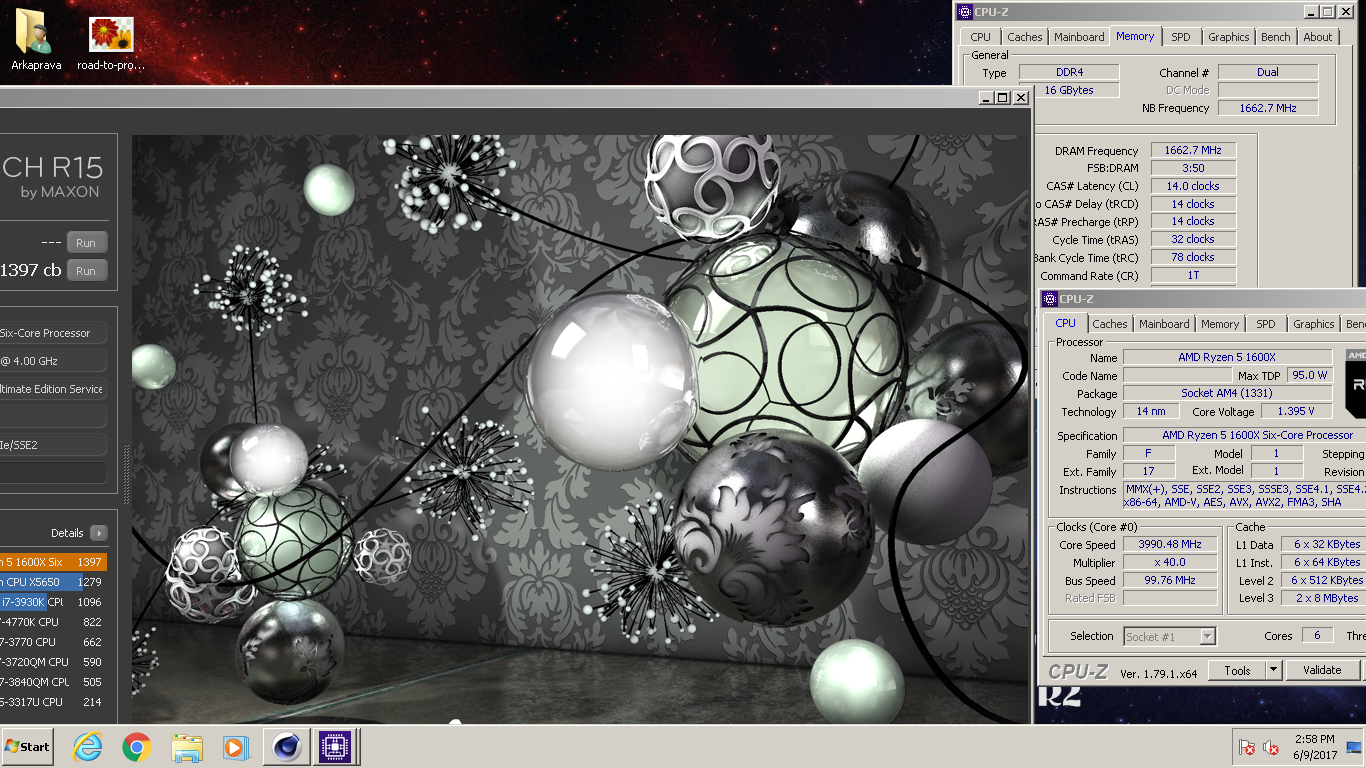This screenshot has height=768, width=1366.
Task: Open the Action Center flag in system tray
Action: tap(1247, 747)
